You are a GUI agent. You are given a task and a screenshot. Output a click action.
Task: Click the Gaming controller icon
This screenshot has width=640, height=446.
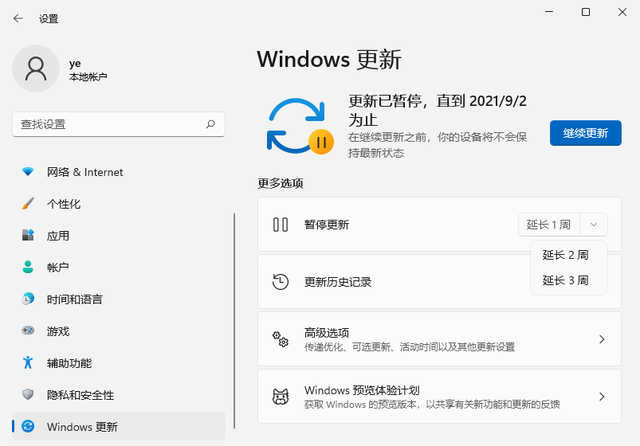[28, 330]
